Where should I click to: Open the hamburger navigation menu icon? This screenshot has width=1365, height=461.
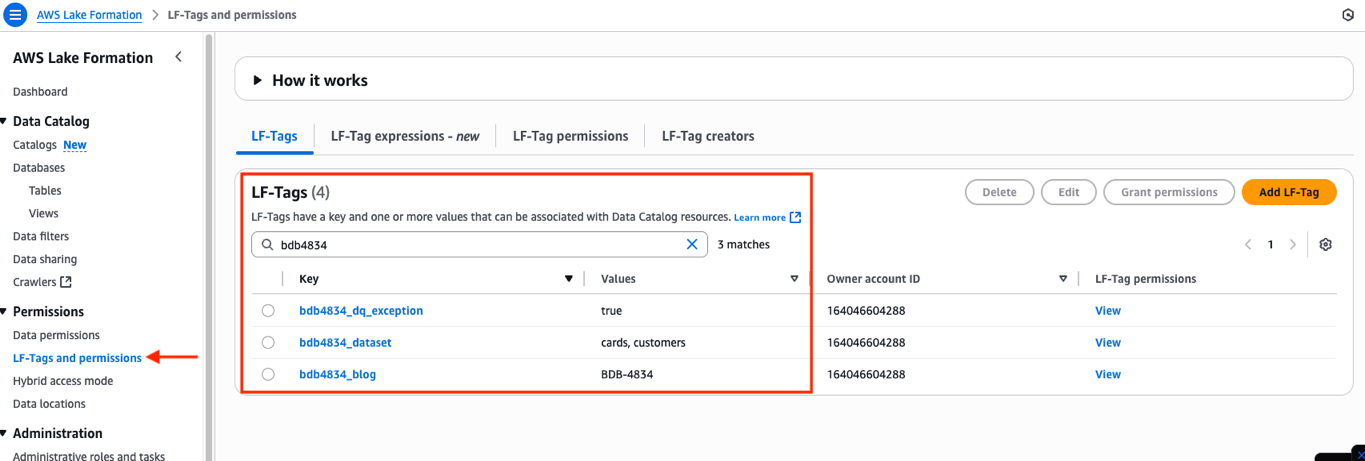click(16, 15)
